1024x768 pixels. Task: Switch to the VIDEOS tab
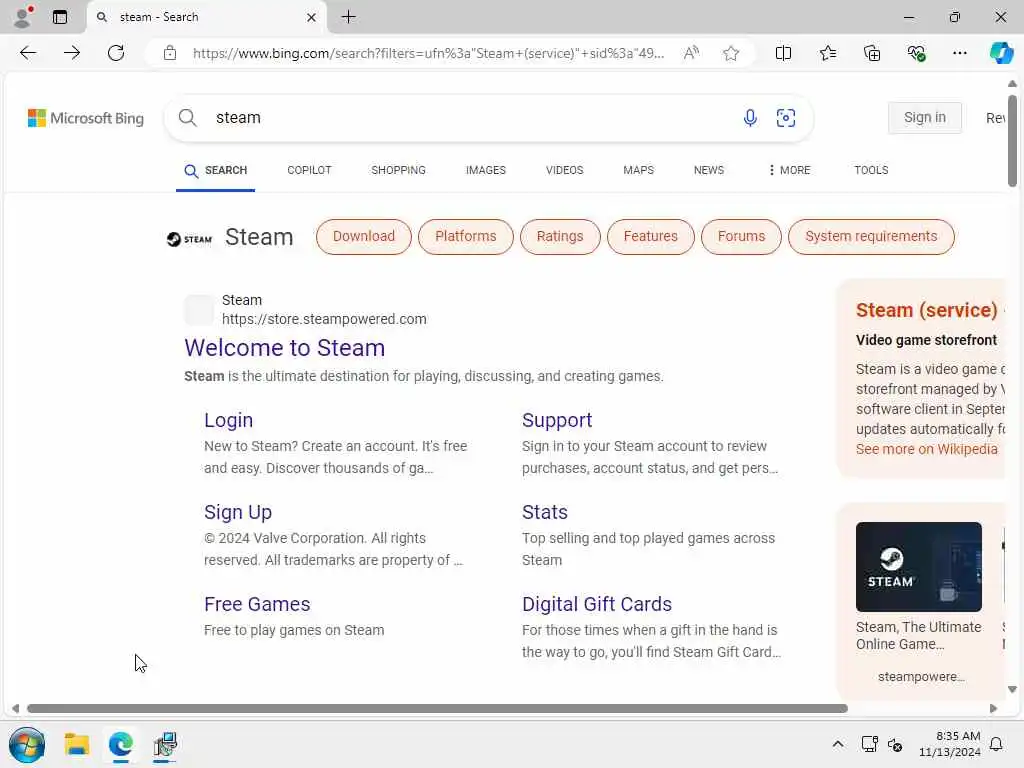coord(565,170)
